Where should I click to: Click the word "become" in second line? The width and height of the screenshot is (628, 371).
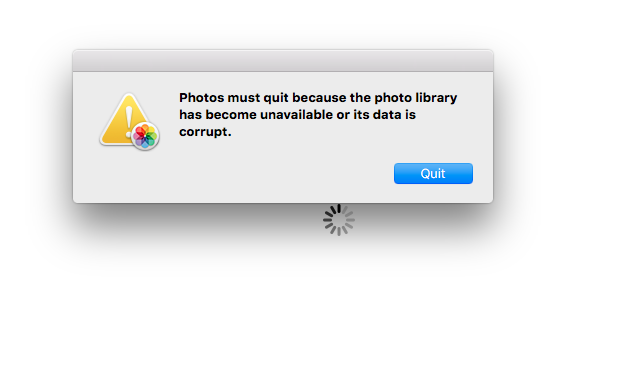click(x=231, y=115)
